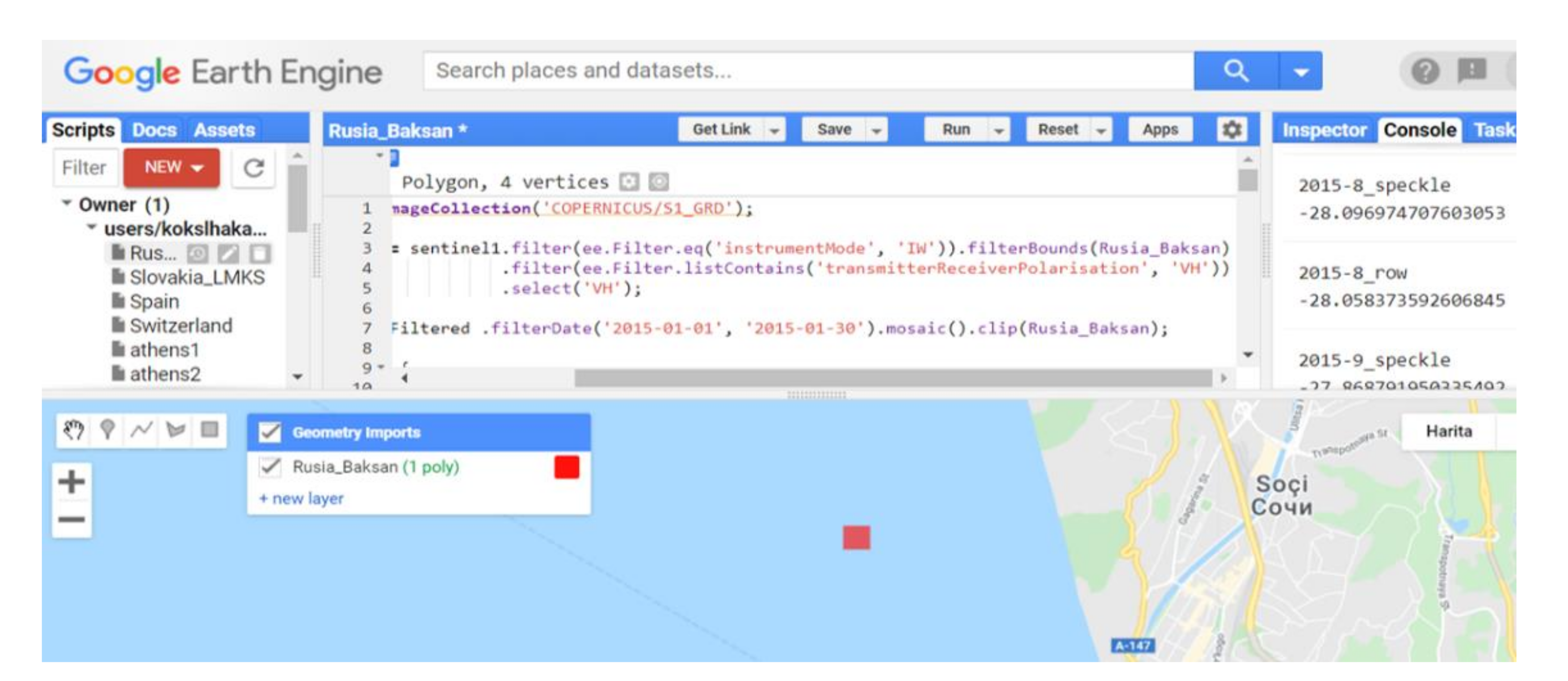Screen dimensions: 1568x681
Task: Expand the Get Link dropdown arrow
Action: 774,130
